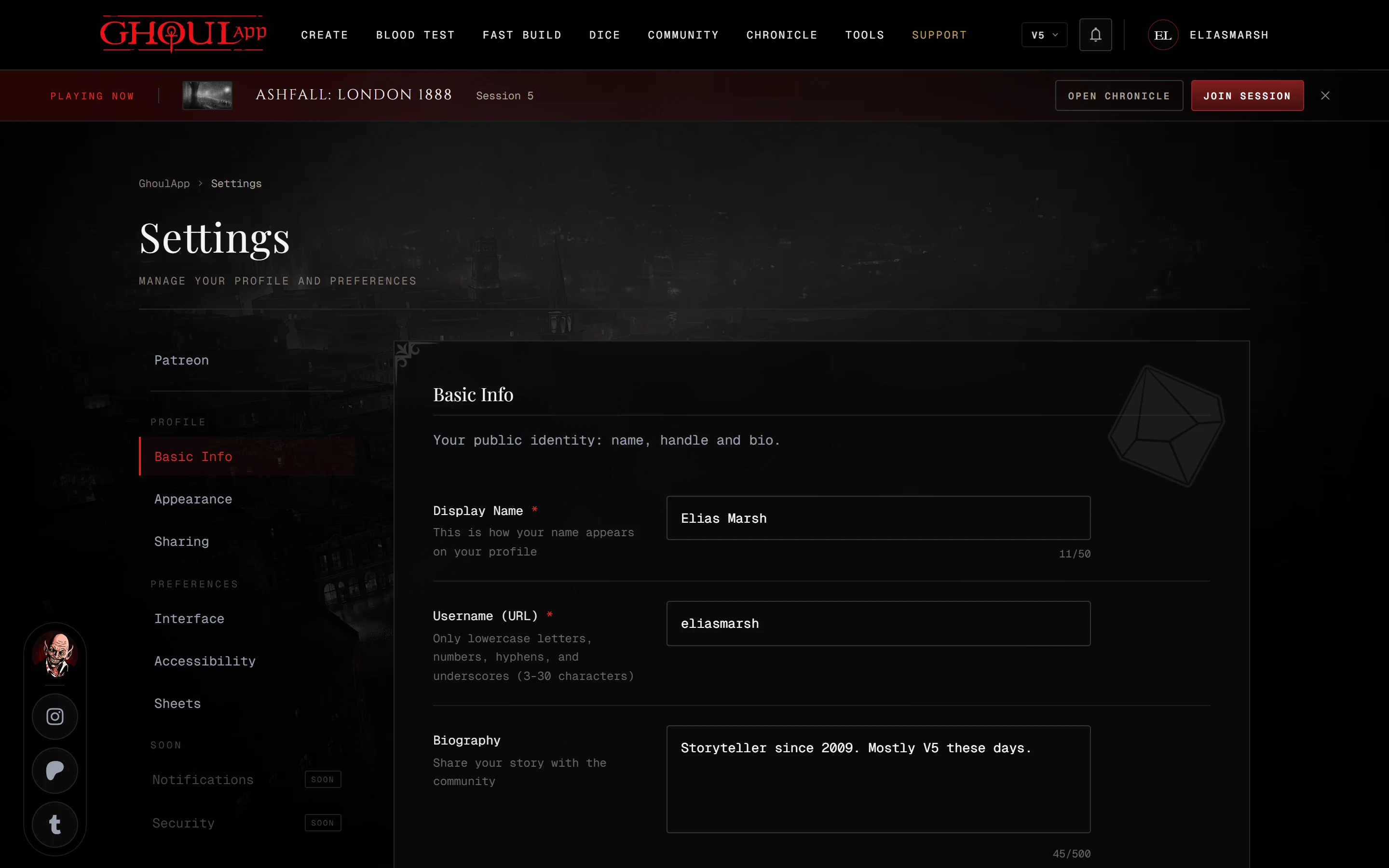Switch to Appearance settings

(x=247, y=499)
